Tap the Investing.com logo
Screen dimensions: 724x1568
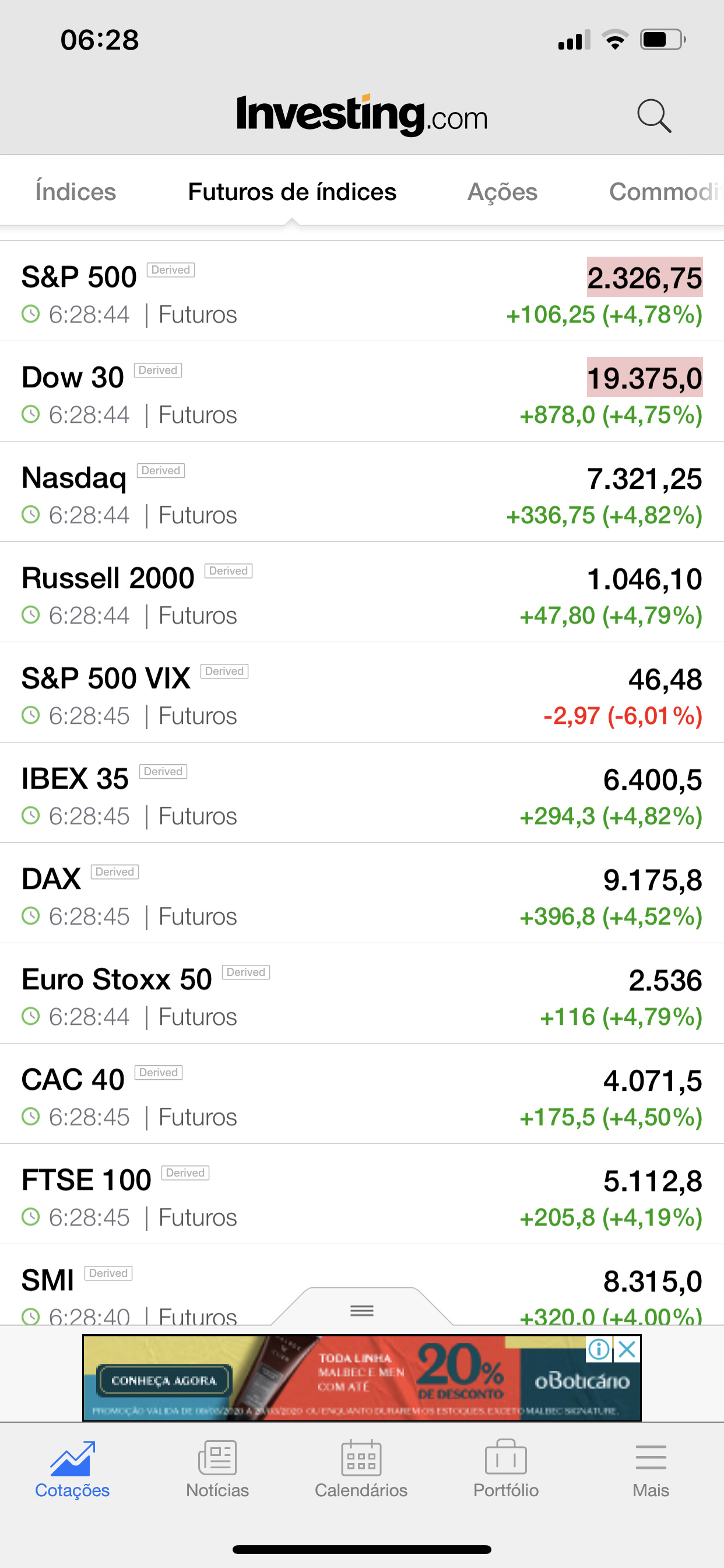pos(362,115)
